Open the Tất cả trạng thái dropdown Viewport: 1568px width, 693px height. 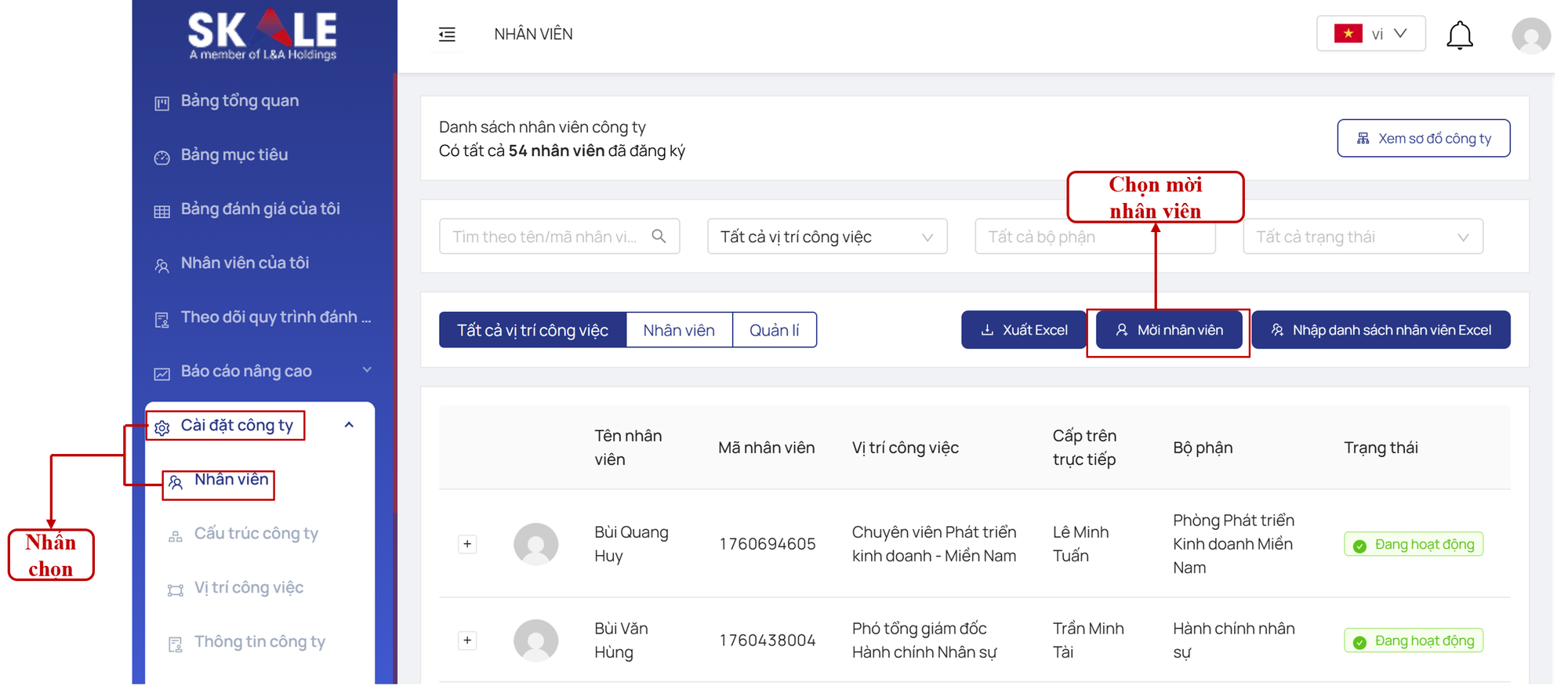[x=1362, y=237]
